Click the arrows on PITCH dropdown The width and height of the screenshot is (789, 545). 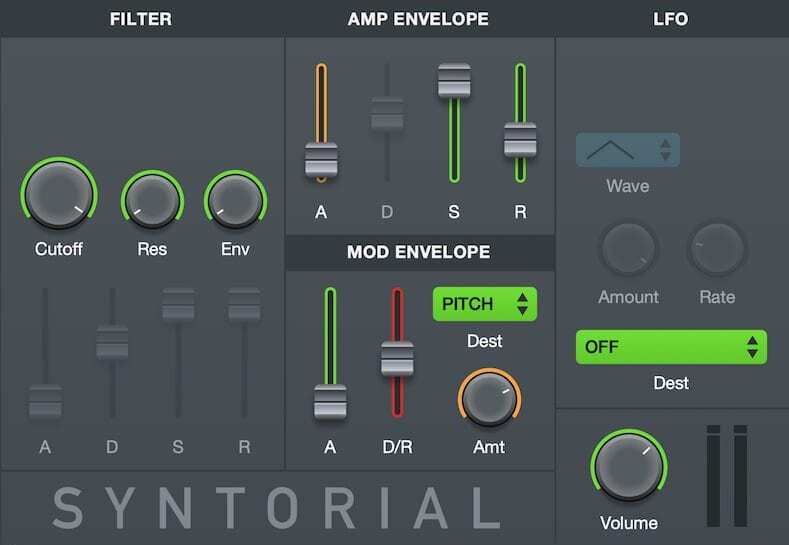click(522, 304)
